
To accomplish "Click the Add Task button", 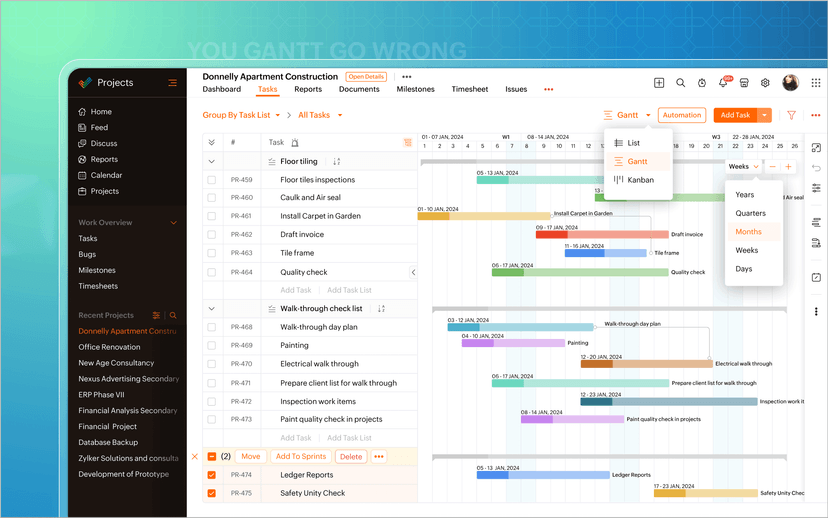I will 736,115.
